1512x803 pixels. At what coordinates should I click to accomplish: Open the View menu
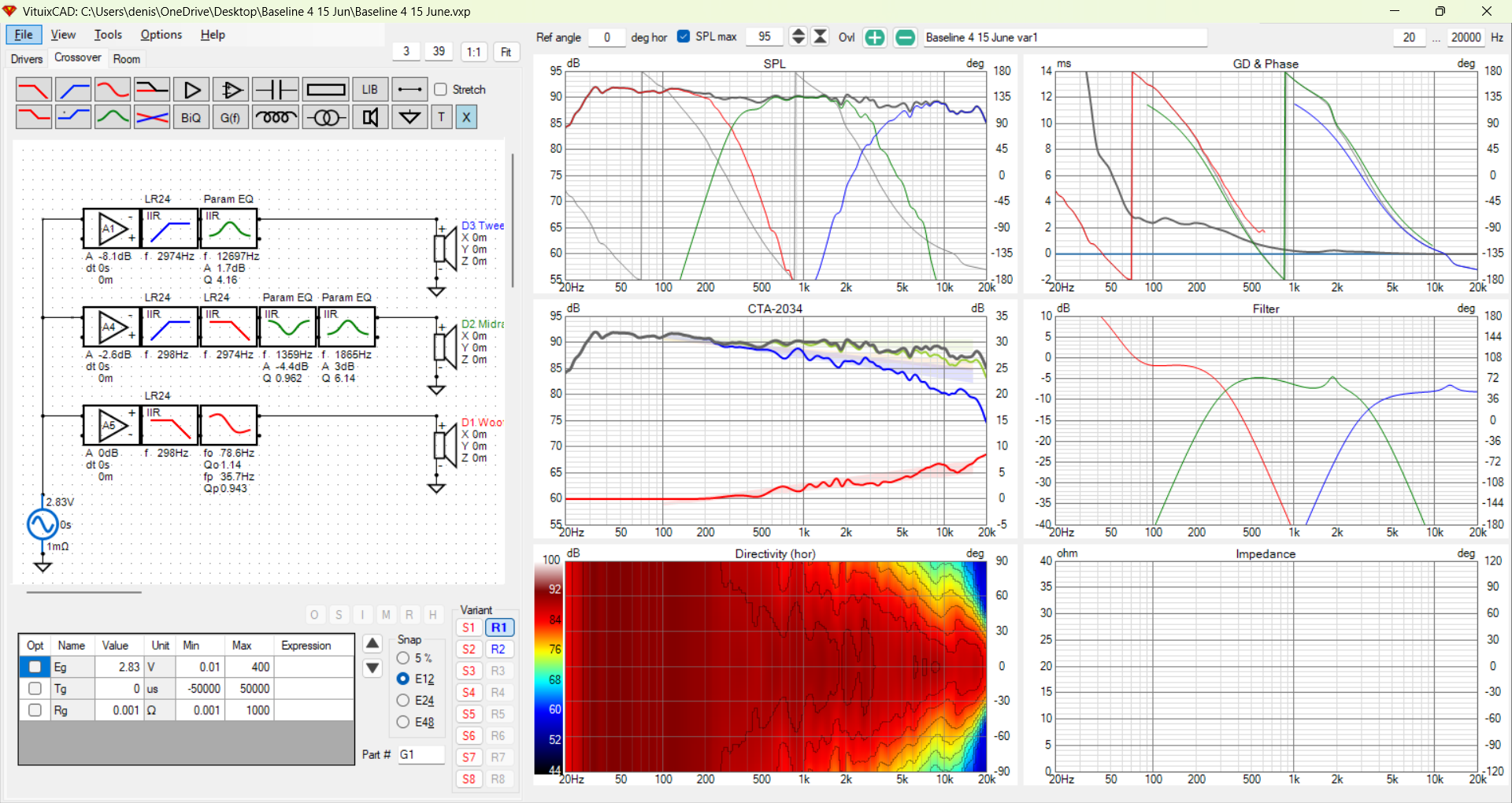coord(63,35)
